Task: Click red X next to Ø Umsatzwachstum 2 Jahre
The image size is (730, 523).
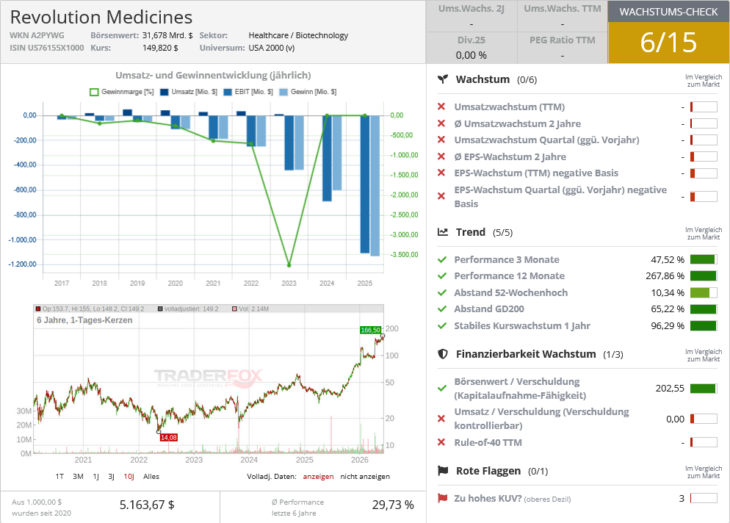Action: [441, 123]
